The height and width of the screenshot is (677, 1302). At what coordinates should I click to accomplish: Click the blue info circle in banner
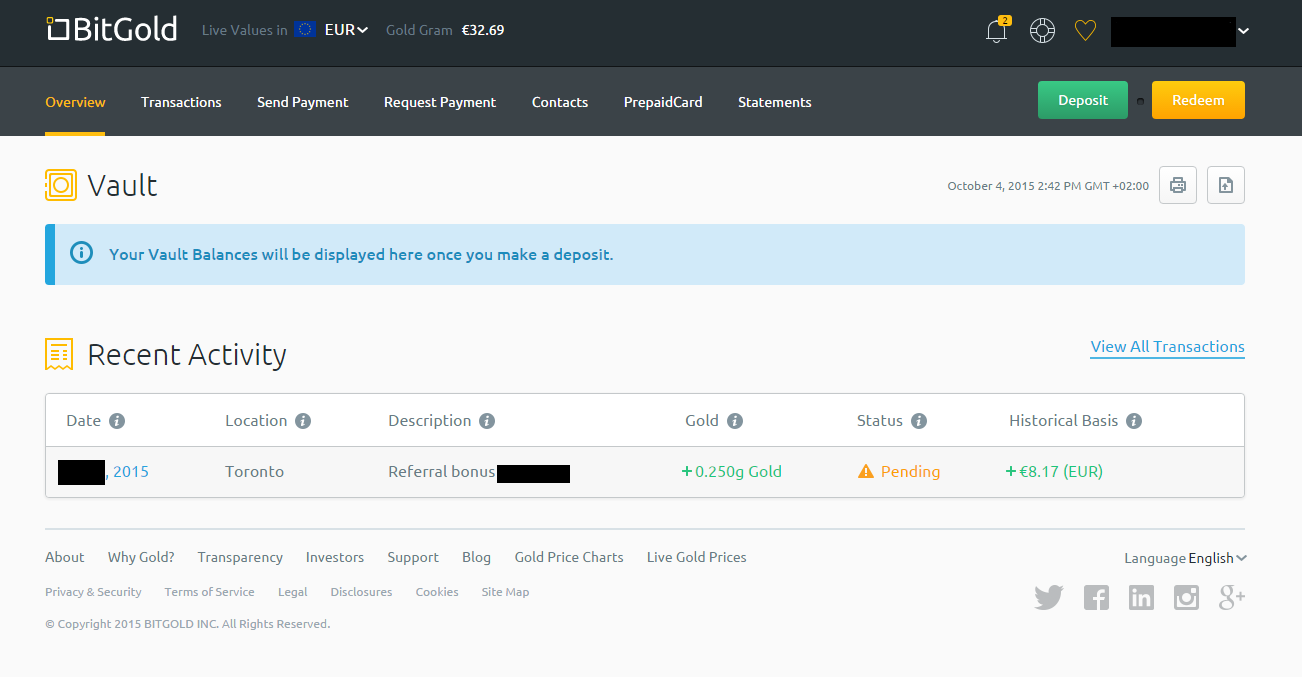coord(82,254)
